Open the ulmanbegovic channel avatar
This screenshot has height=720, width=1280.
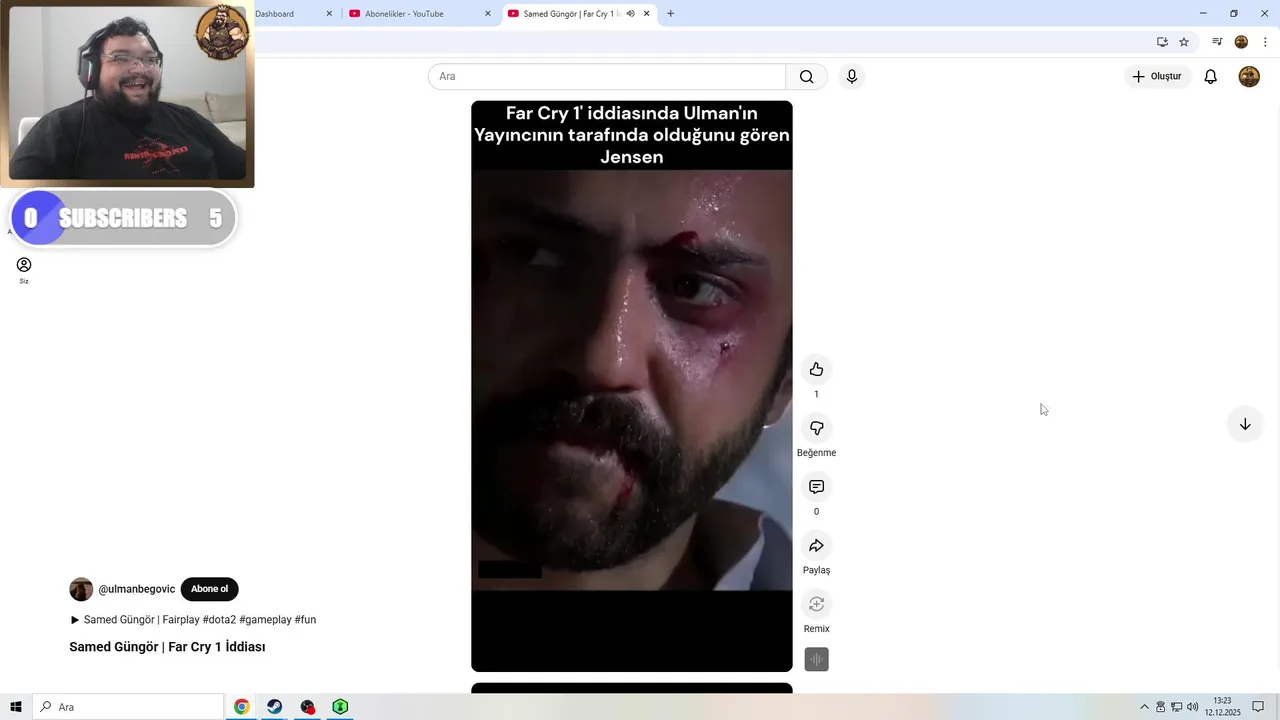[81, 589]
